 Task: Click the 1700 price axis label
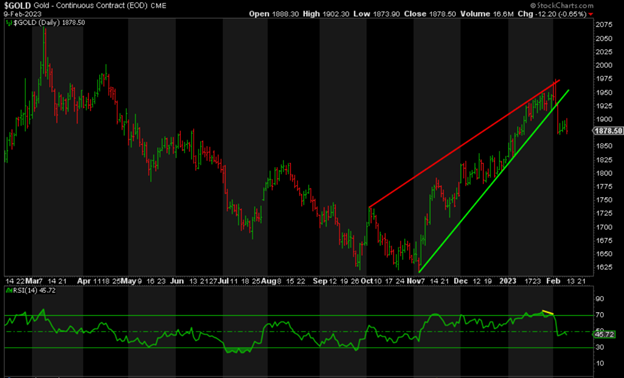pos(604,227)
